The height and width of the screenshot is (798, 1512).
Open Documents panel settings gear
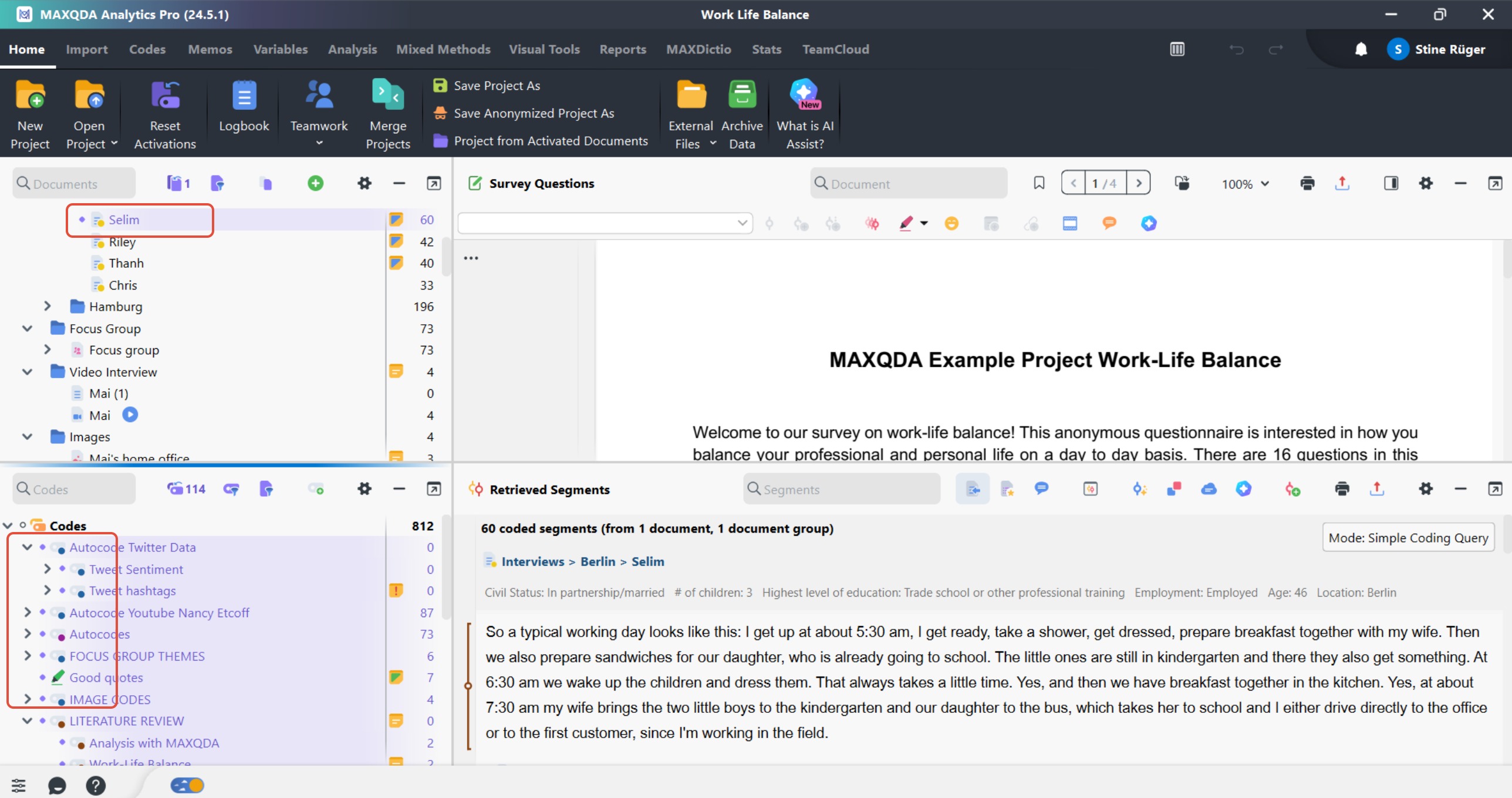click(365, 183)
